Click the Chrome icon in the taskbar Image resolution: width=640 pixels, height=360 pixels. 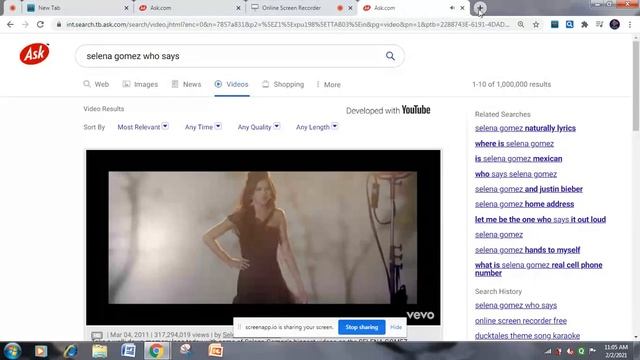[x=156, y=351]
